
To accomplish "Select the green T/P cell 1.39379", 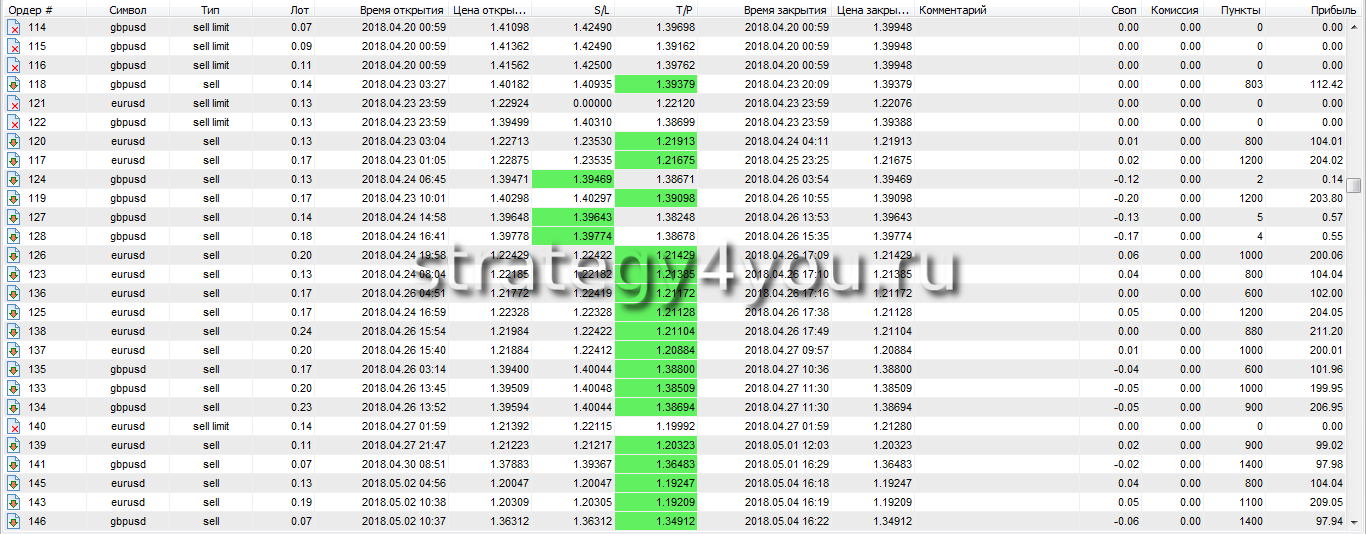I will pyautogui.click(x=657, y=85).
